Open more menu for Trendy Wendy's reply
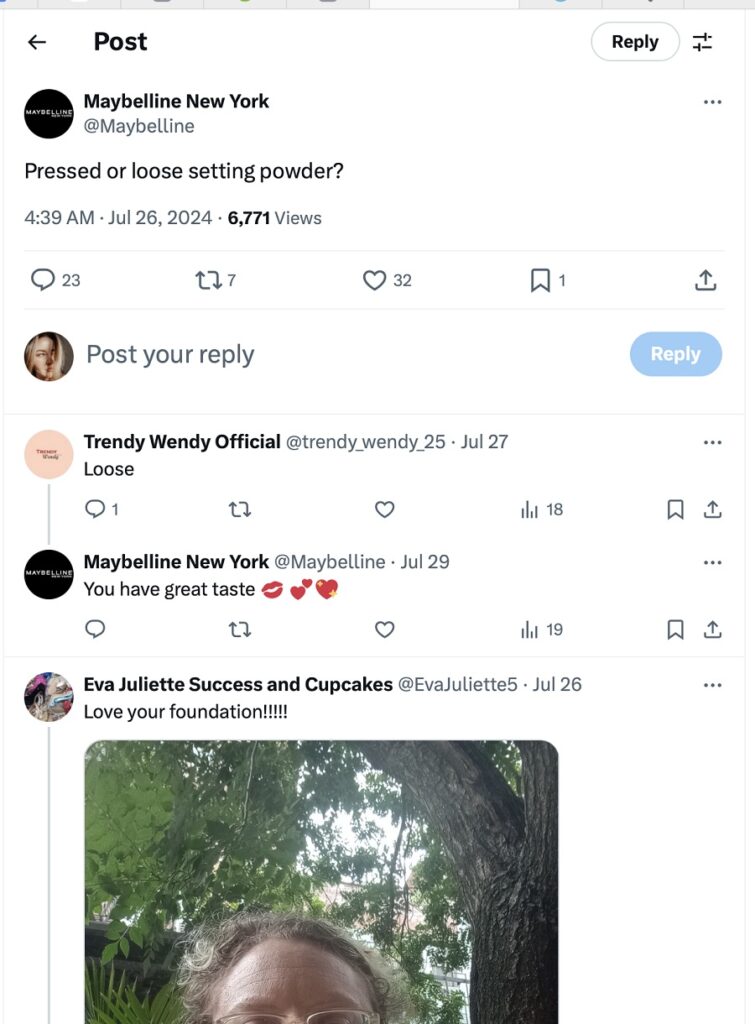Viewport: 755px width, 1024px height. tap(712, 442)
